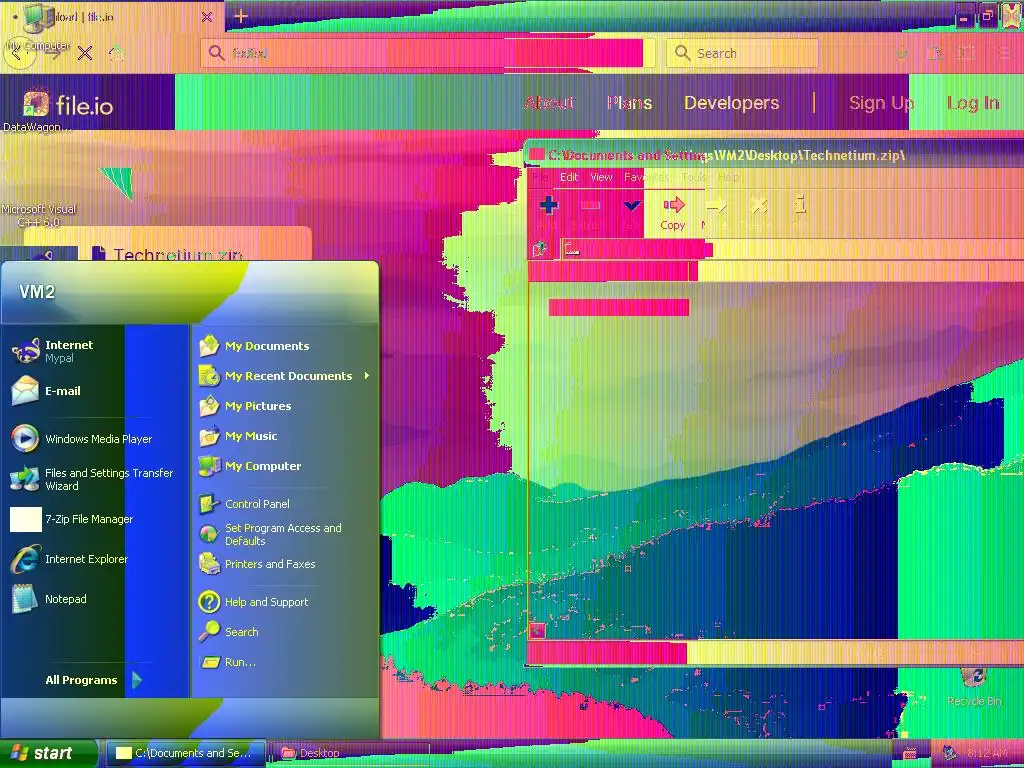Click the Windows start button
The image size is (1024, 768).
click(x=48, y=753)
